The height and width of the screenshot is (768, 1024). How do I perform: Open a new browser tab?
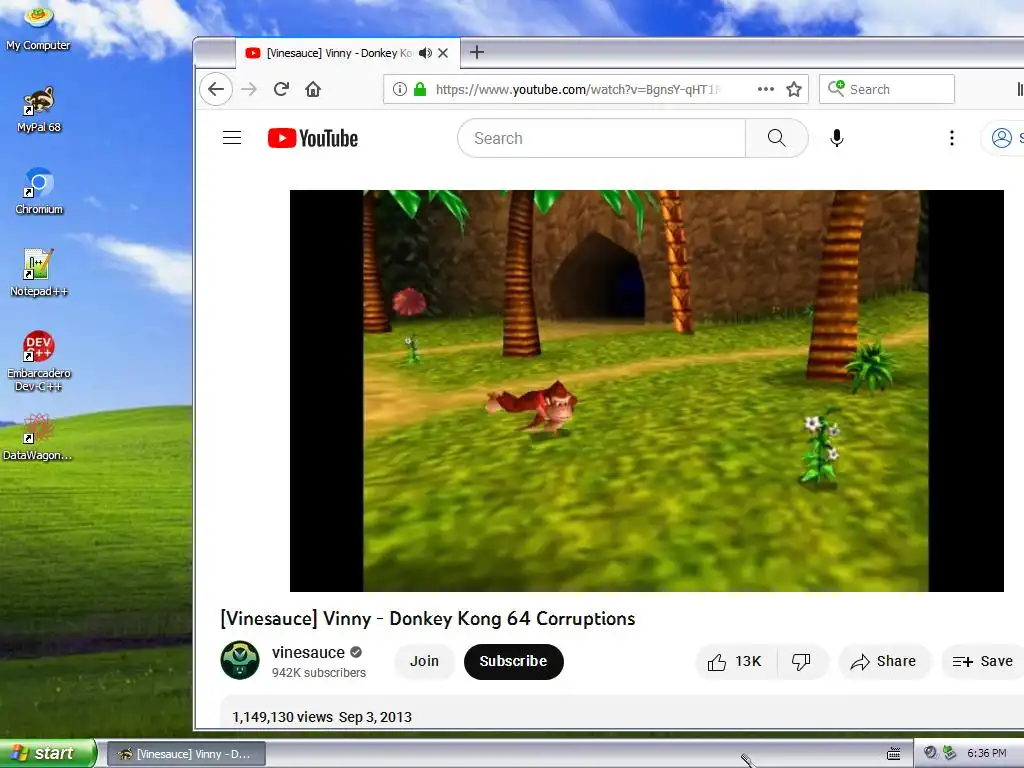click(x=477, y=52)
